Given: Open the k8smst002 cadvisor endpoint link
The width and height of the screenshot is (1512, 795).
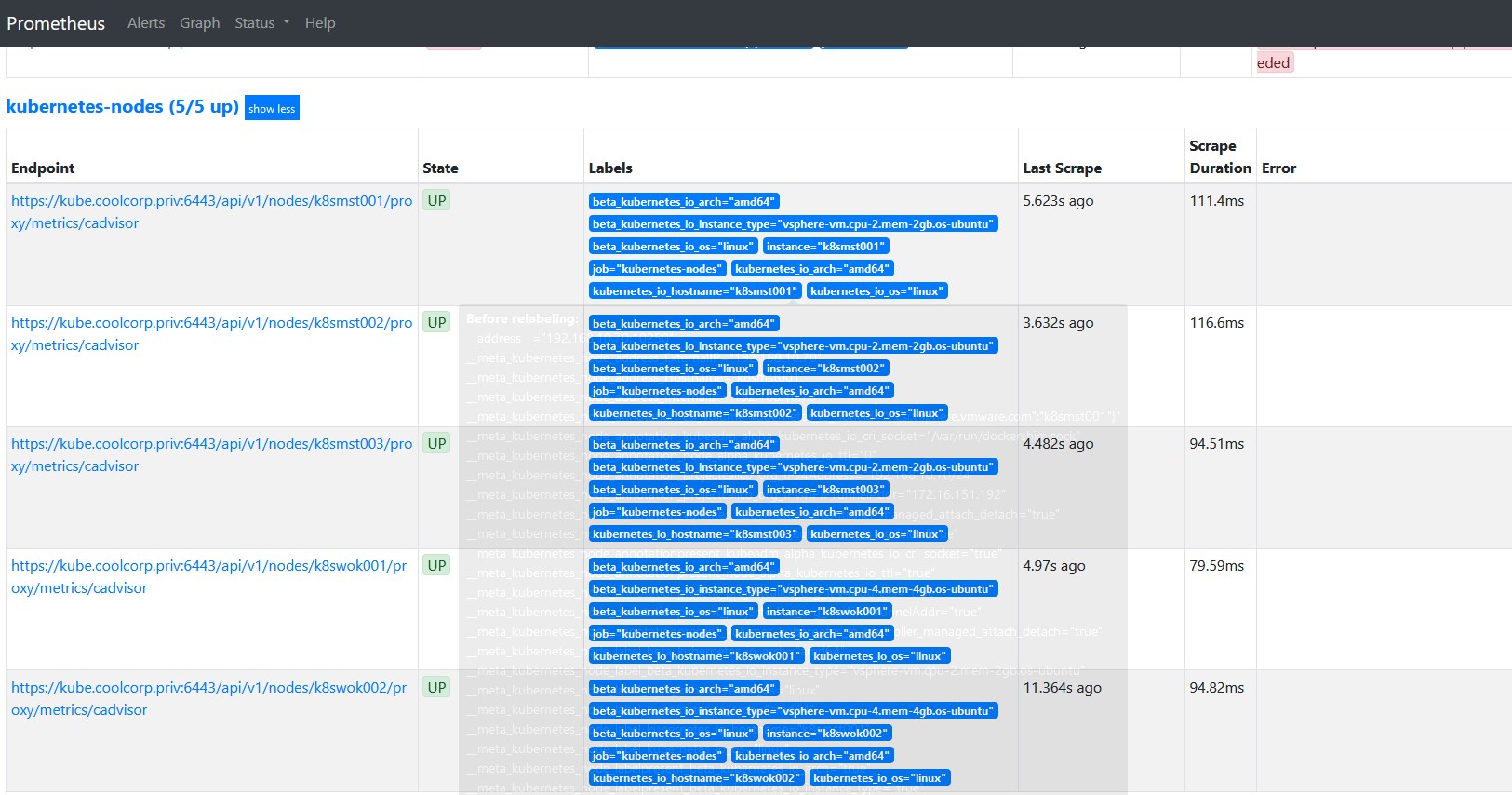Looking at the screenshot, I should tap(211, 333).
